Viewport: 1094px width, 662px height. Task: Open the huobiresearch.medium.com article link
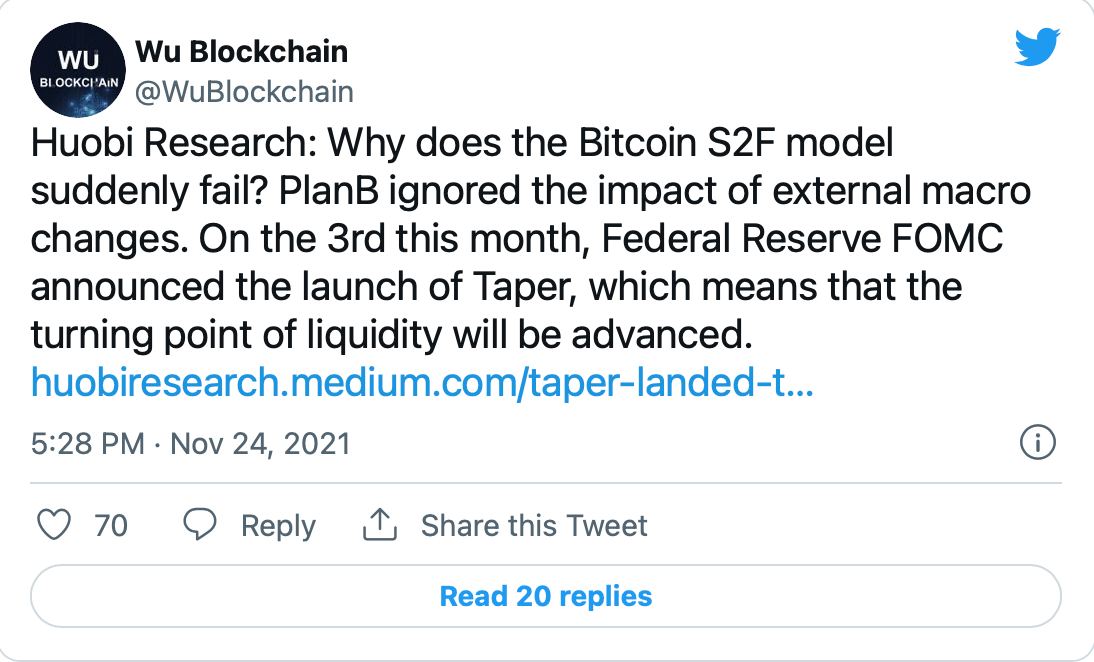click(422, 382)
